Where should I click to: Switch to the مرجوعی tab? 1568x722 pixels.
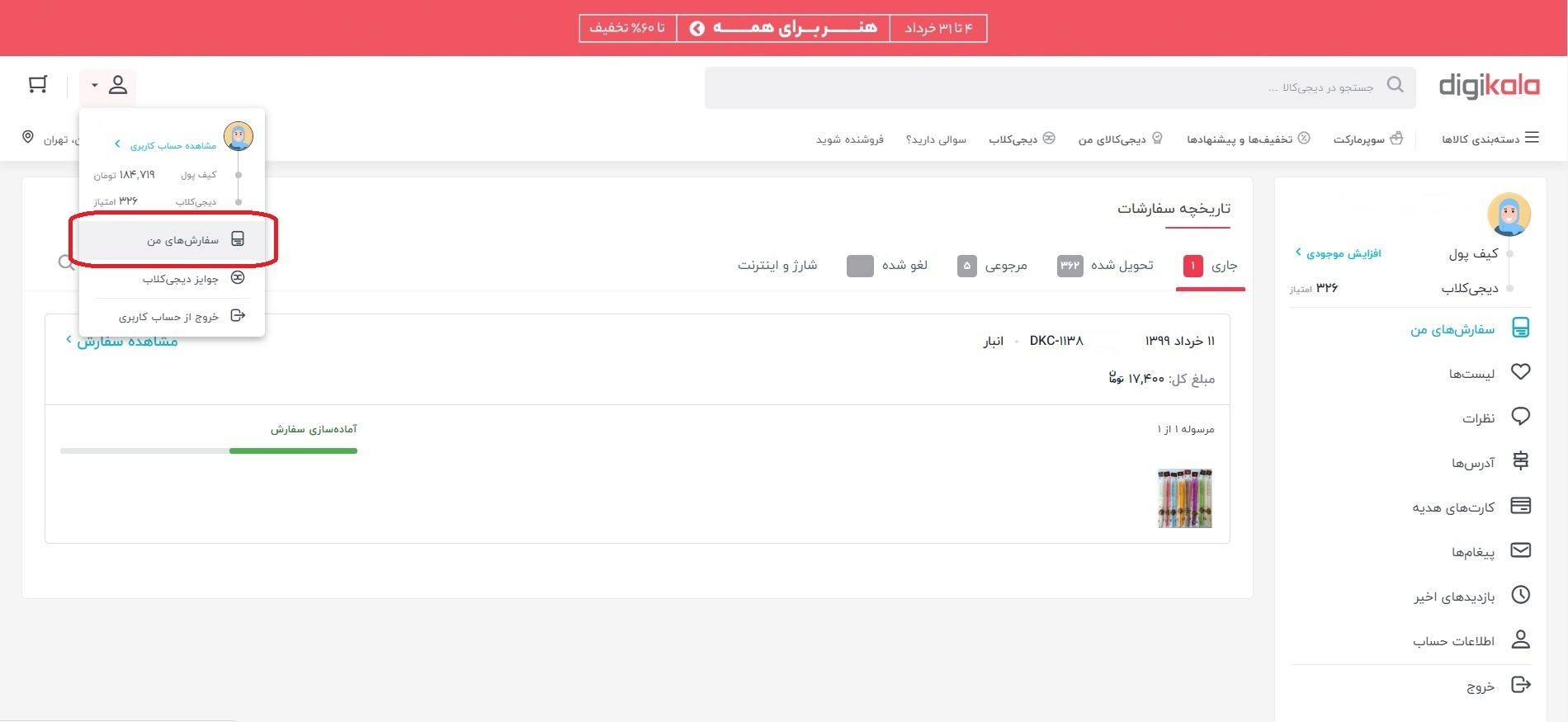click(x=992, y=266)
